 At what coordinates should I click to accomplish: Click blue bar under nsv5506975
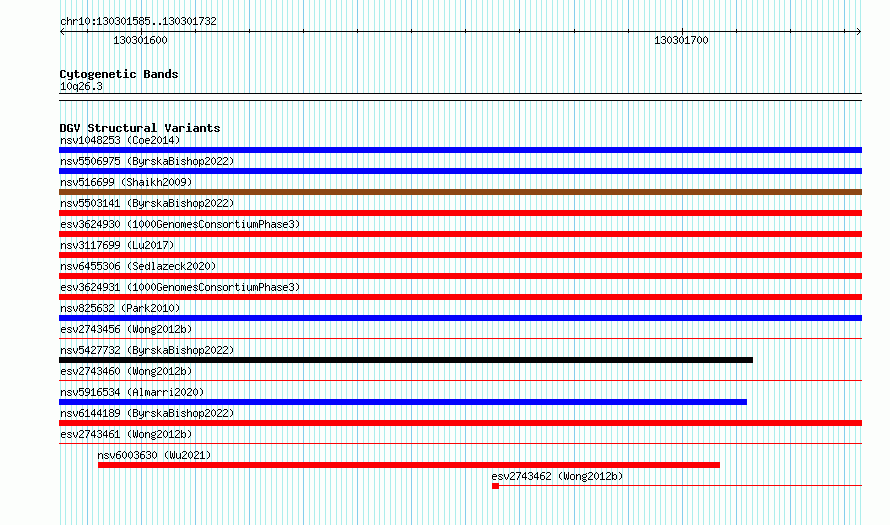coord(460,171)
